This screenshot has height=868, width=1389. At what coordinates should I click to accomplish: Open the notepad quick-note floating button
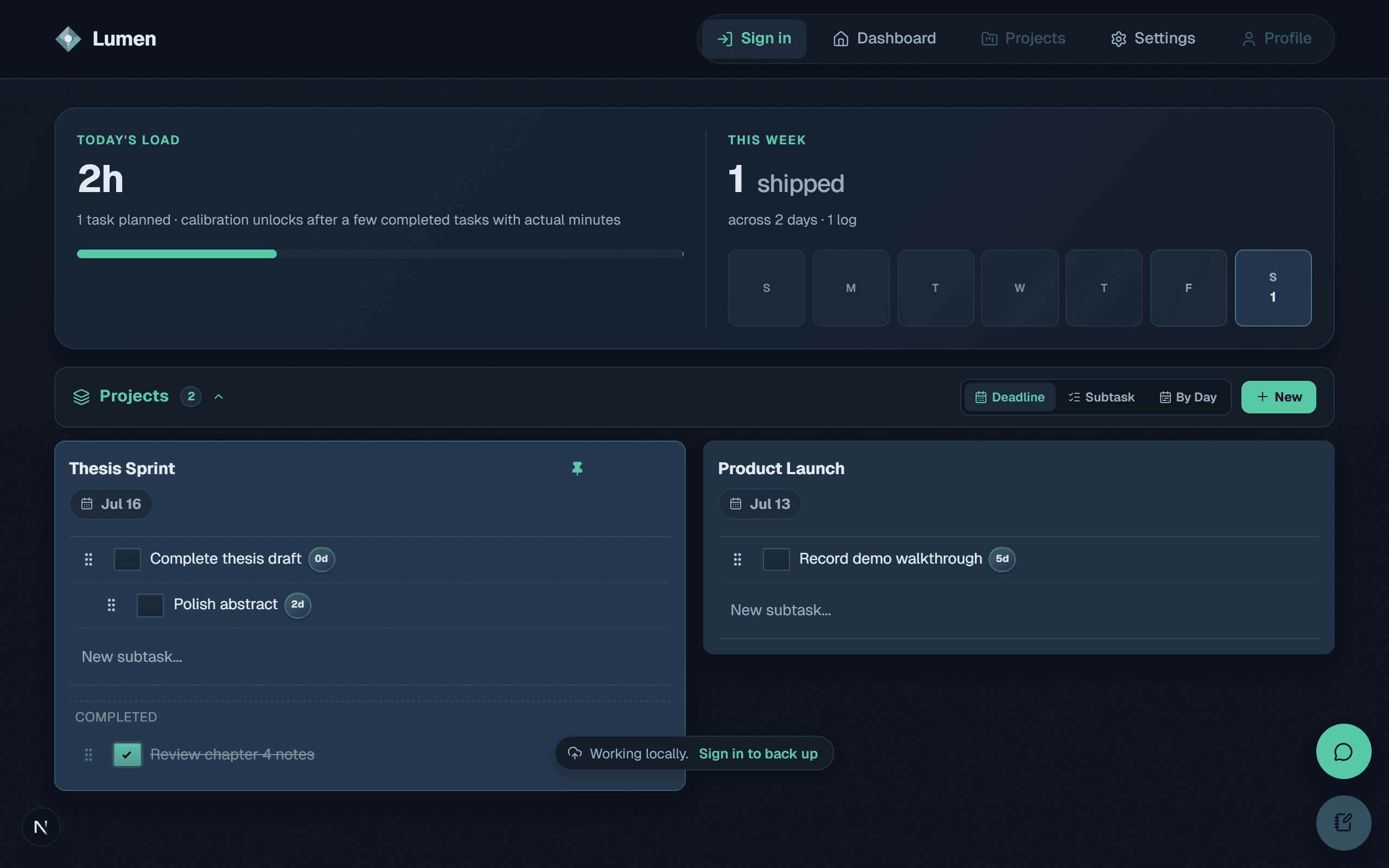pos(1343,822)
